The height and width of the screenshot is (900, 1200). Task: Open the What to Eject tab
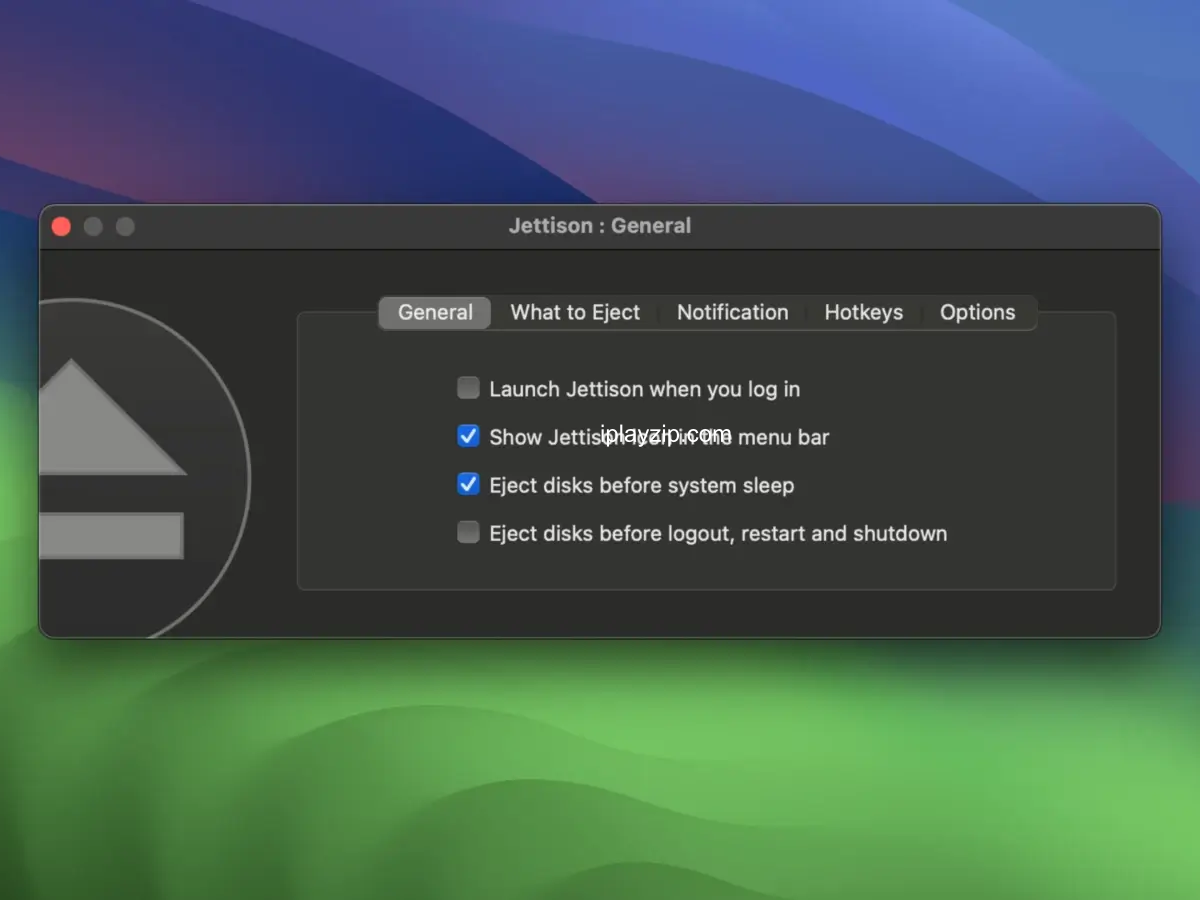pyautogui.click(x=575, y=312)
